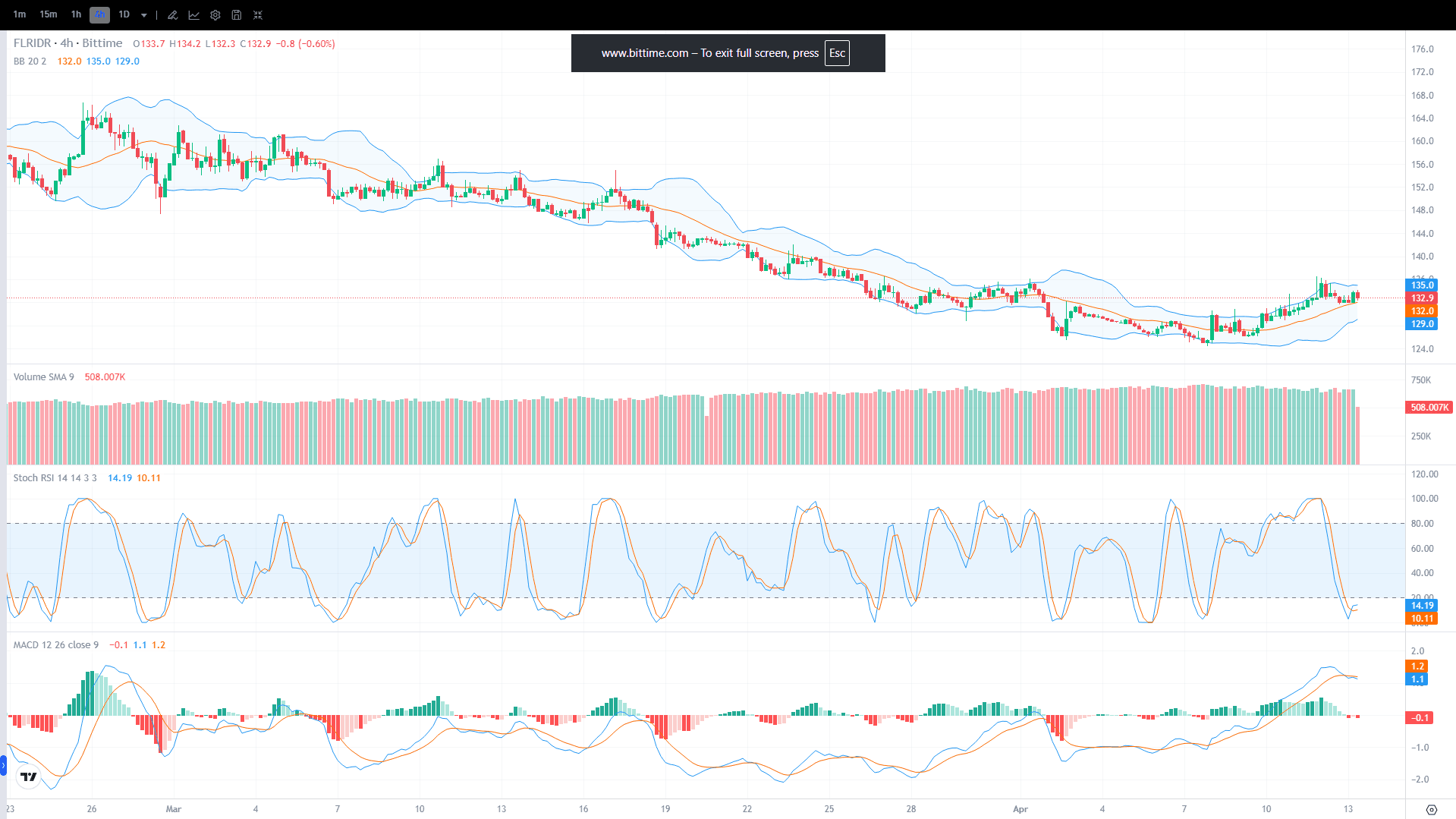Viewport: 1456px width, 819px height.
Task: Open the timeframe dropdown arrow
Action: 144,14
